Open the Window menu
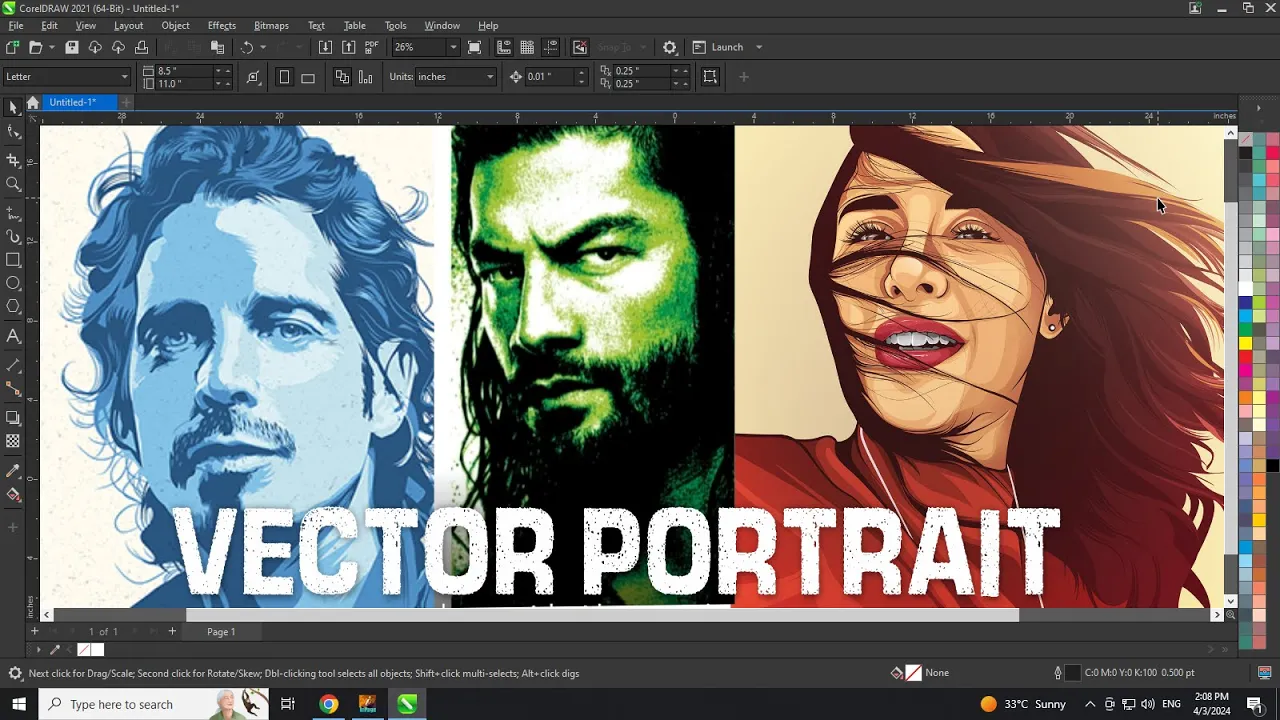Viewport: 1280px width, 720px height. coord(442,25)
